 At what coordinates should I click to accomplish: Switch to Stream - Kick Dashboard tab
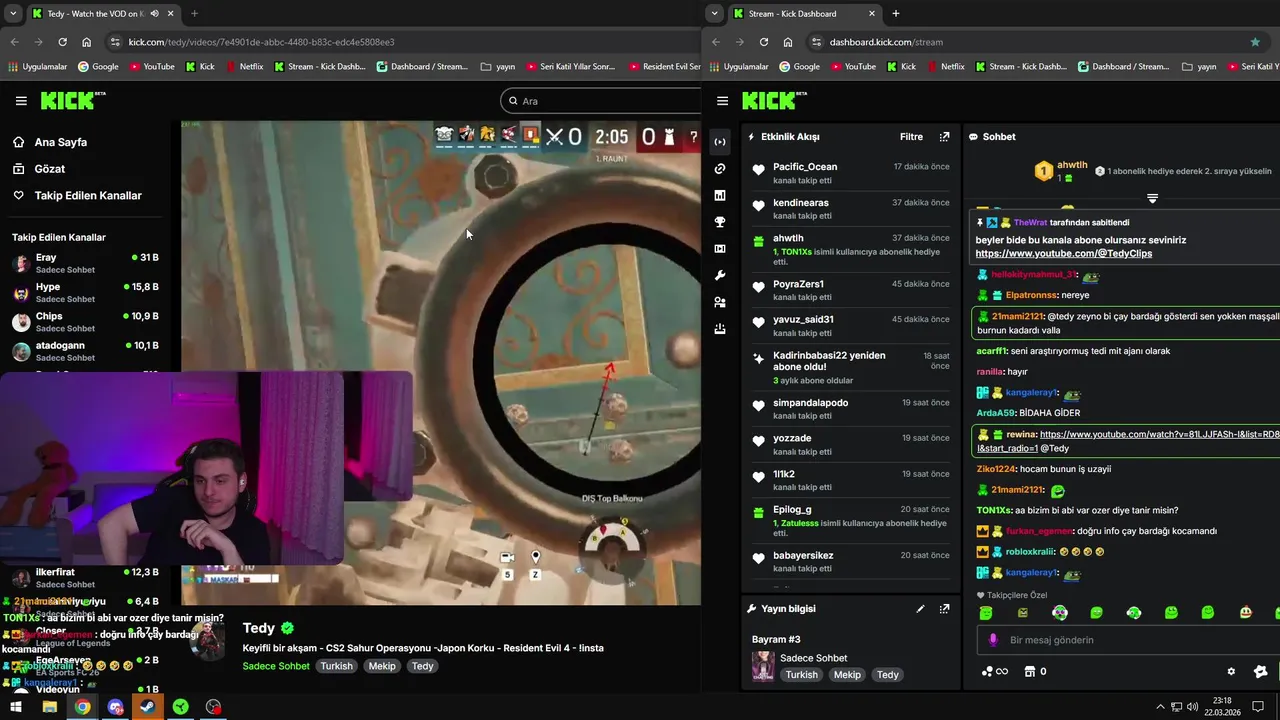coord(803,14)
